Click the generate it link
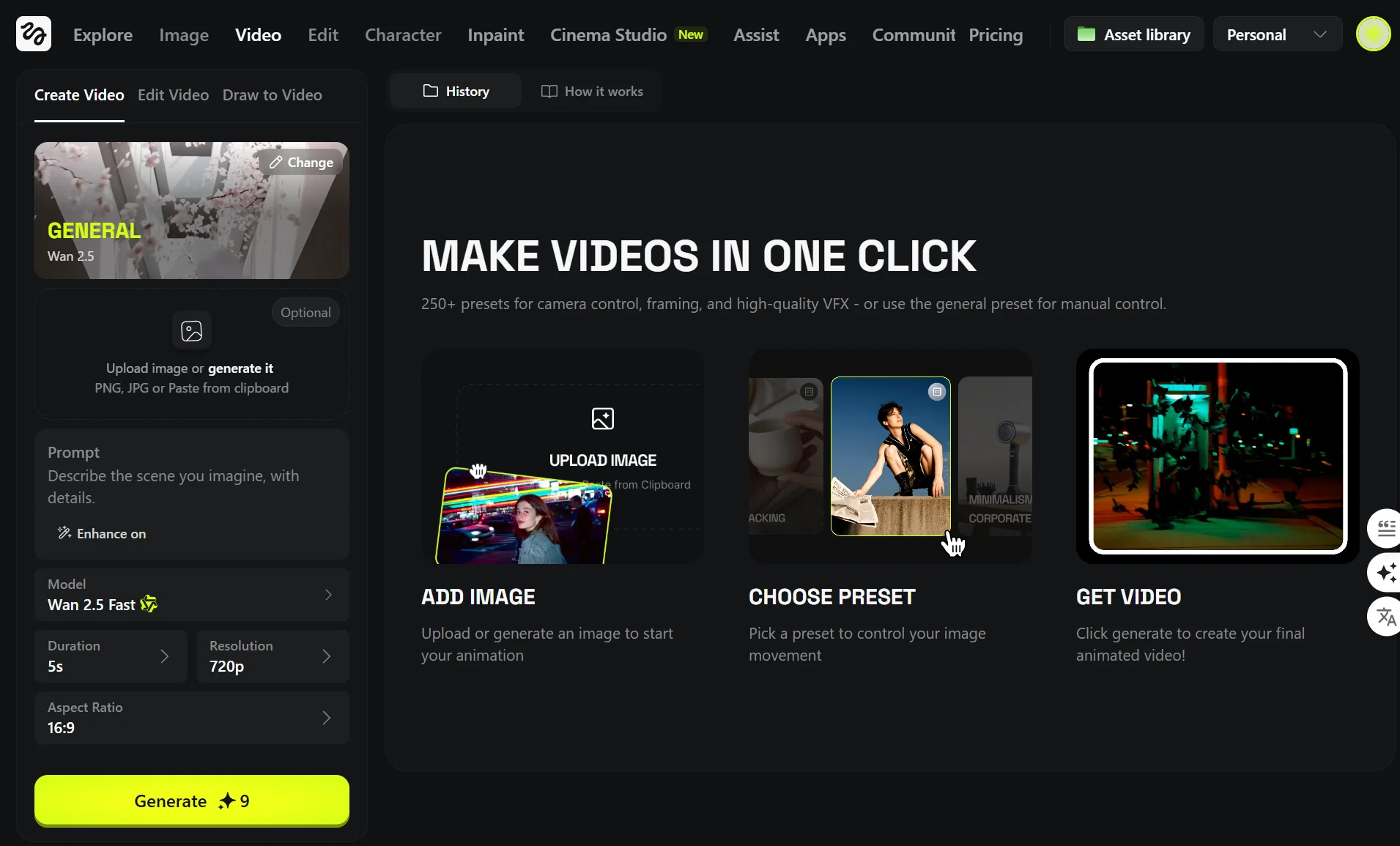This screenshot has width=1400, height=846. pos(240,368)
